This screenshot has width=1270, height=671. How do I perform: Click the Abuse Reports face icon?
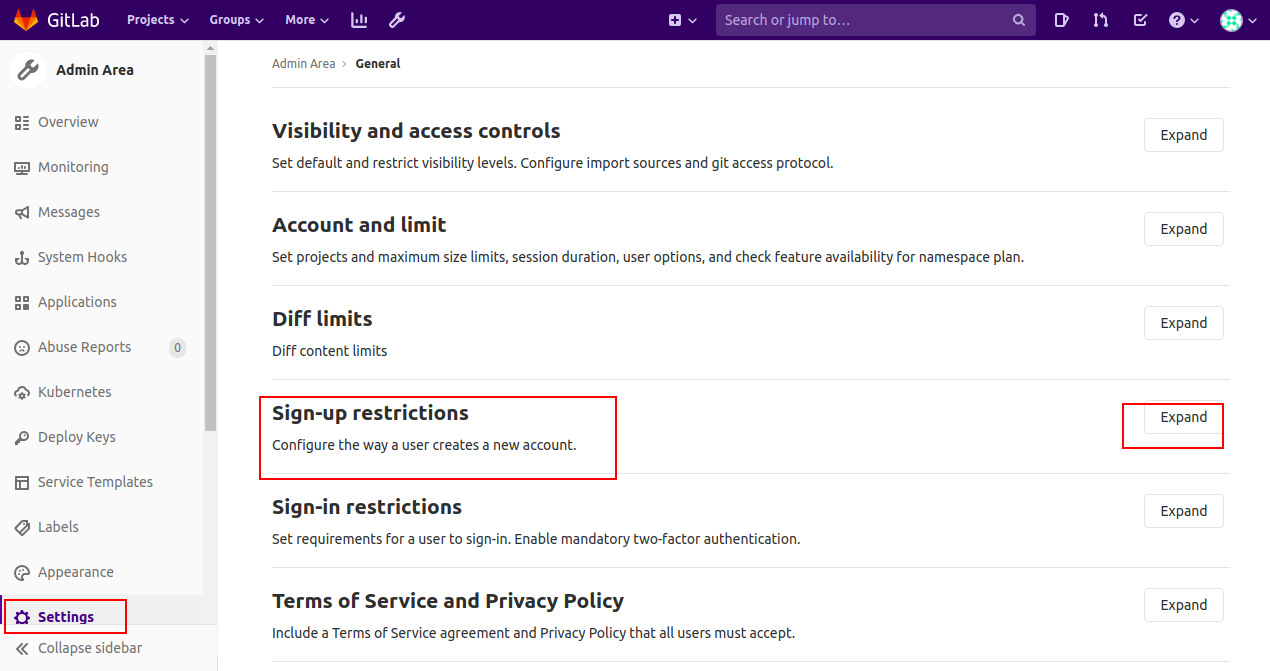[x=22, y=347]
